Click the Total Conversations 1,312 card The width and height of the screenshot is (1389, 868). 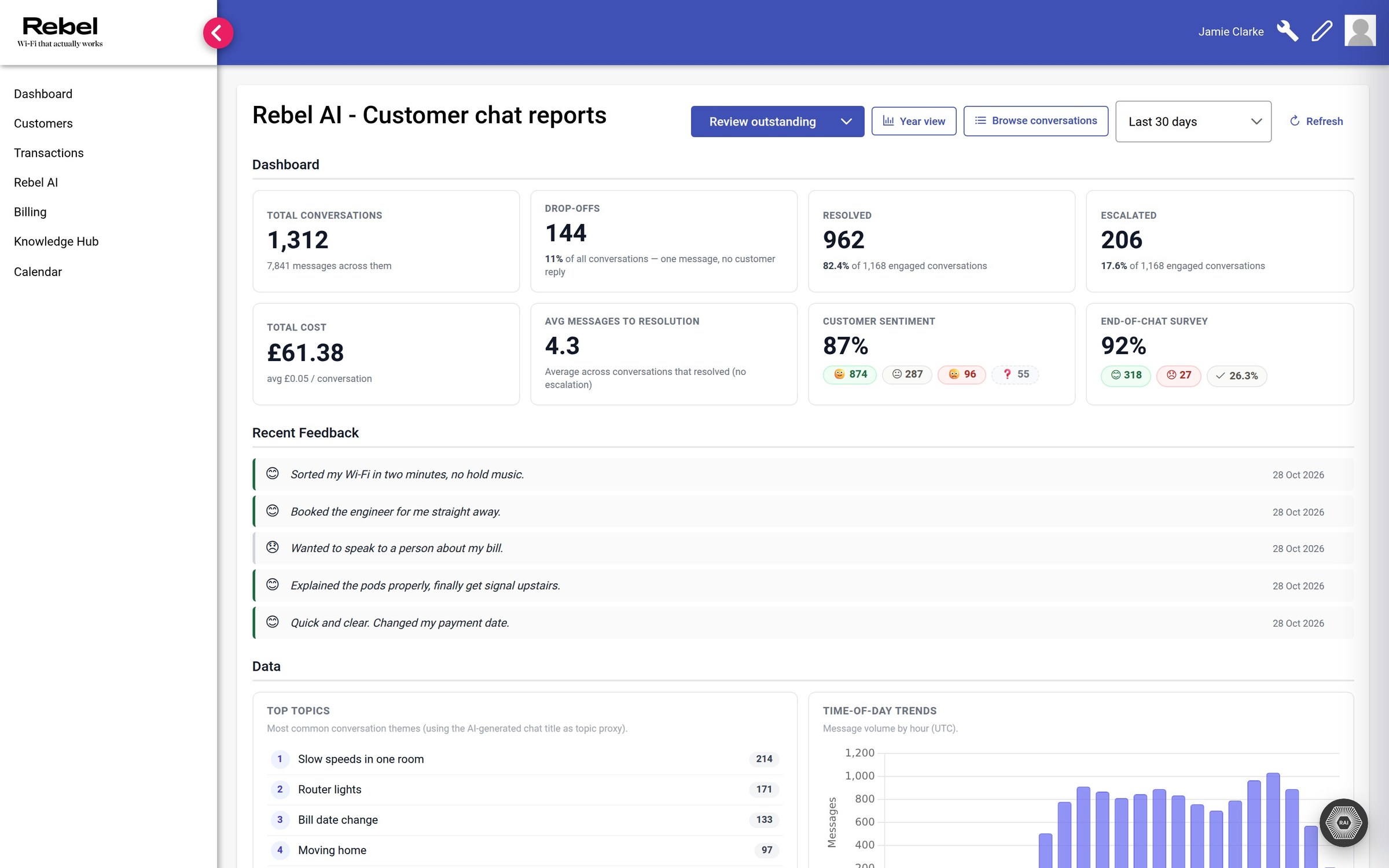[x=386, y=241]
